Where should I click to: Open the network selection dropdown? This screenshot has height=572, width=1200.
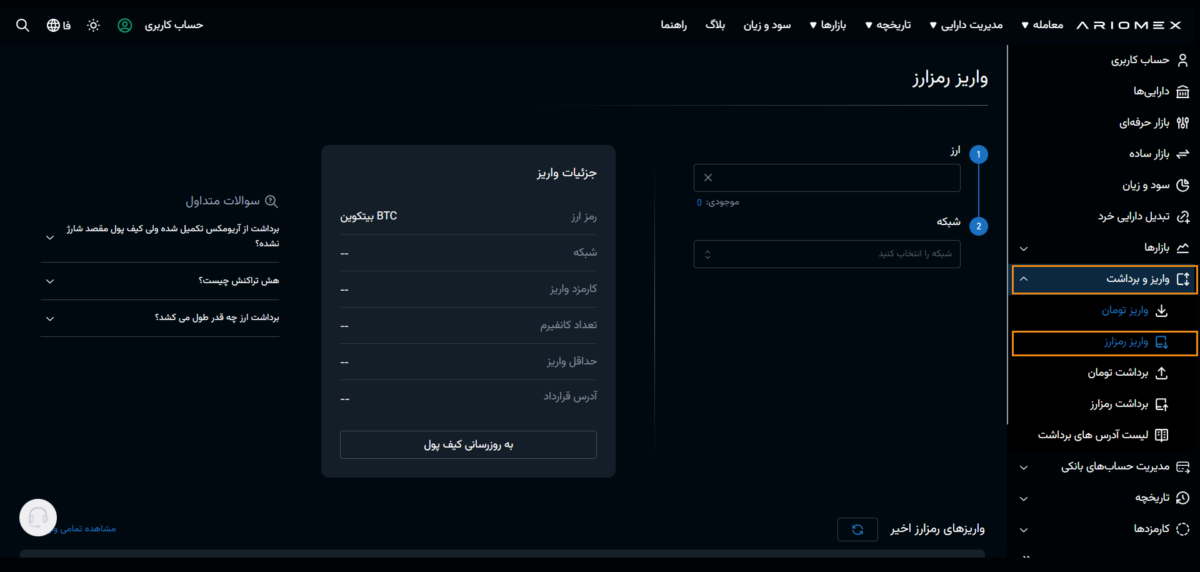pos(826,254)
